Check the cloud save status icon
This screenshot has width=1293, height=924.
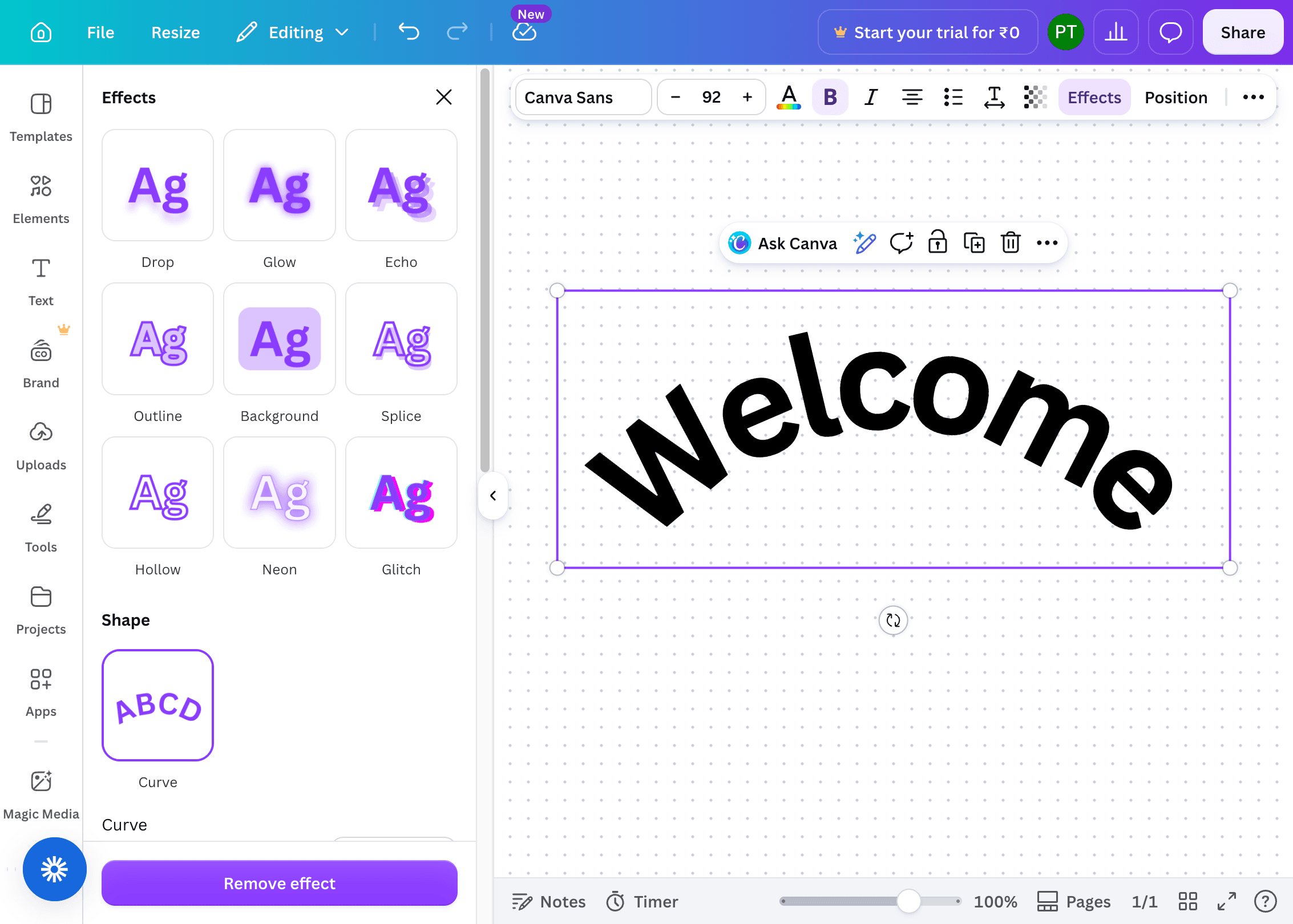524,33
